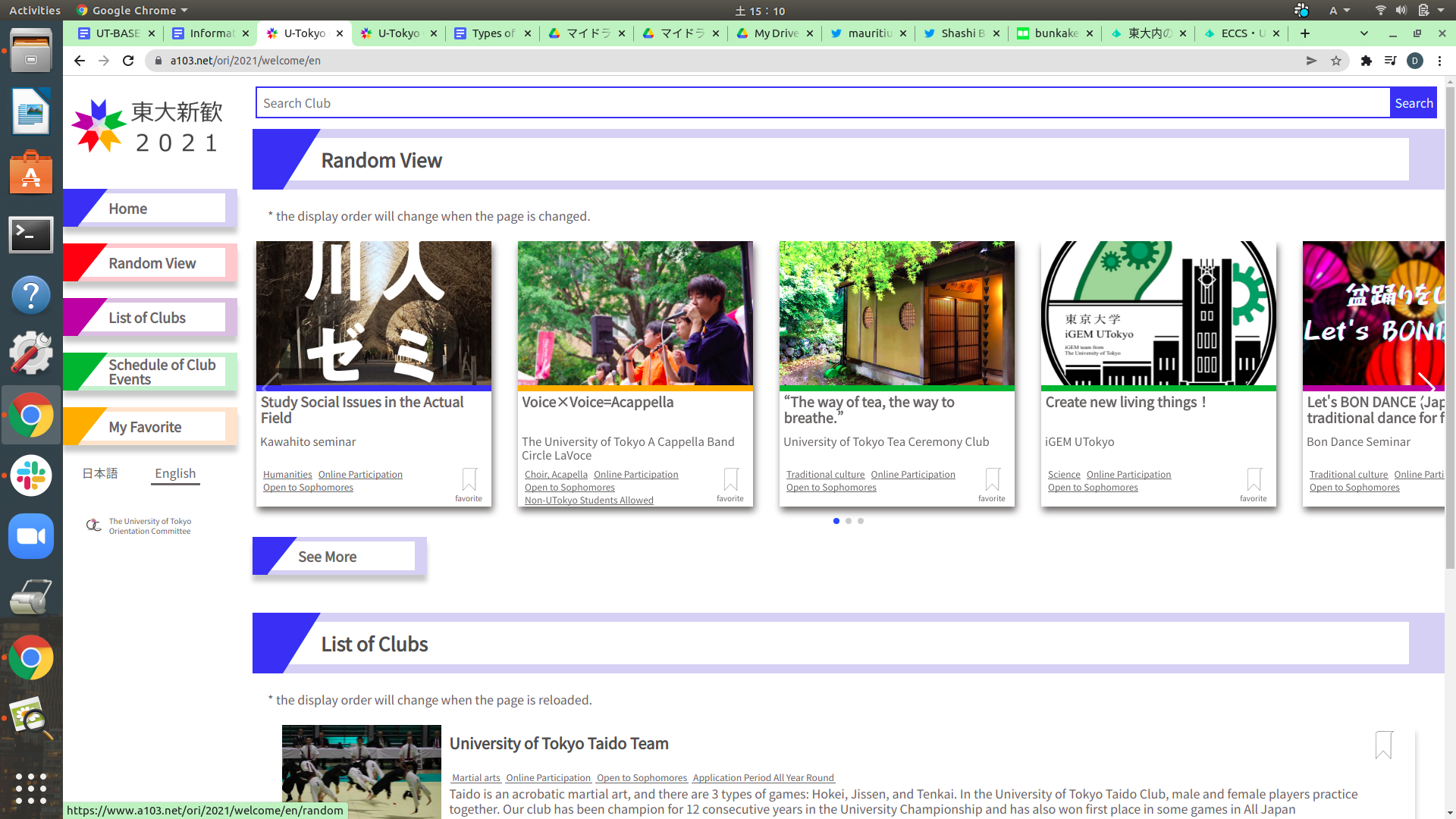This screenshot has width=1456, height=819.
Task: Bookmark this page with the star icon
Action: [1336, 61]
